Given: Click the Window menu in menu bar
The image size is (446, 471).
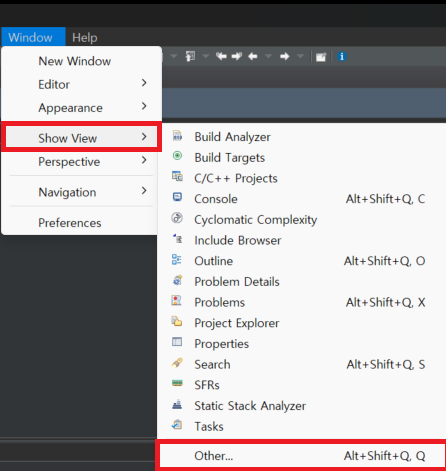Looking at the screenshot, I should (x=33, y=37).
